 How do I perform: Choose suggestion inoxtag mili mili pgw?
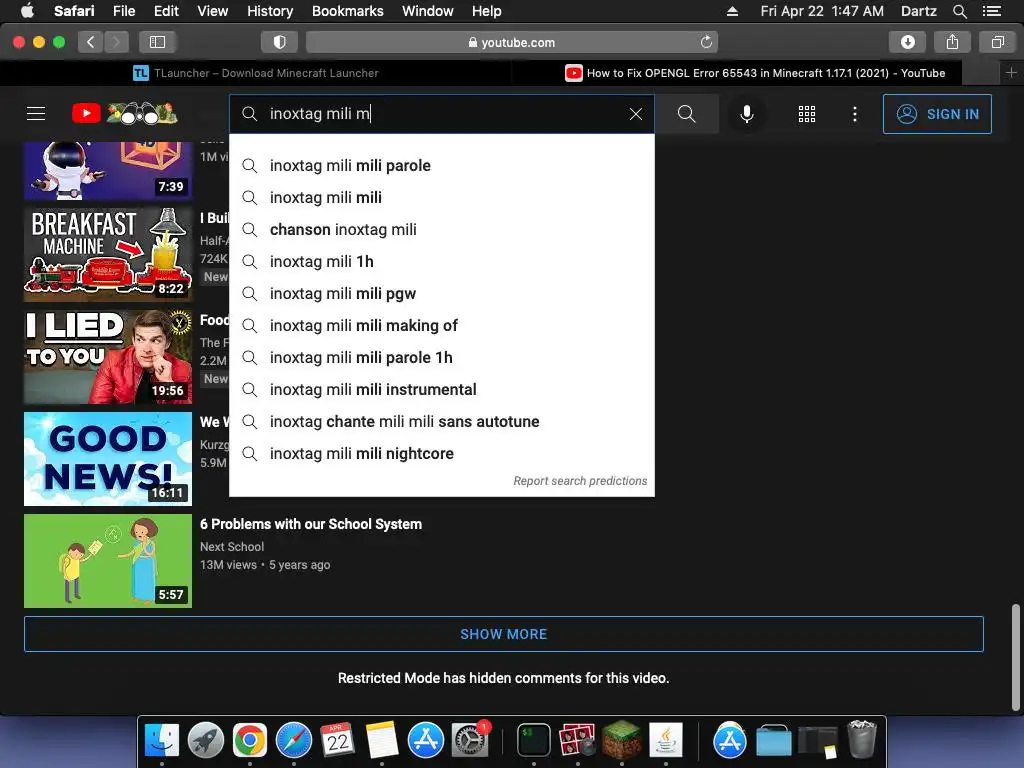coord(441,294)
